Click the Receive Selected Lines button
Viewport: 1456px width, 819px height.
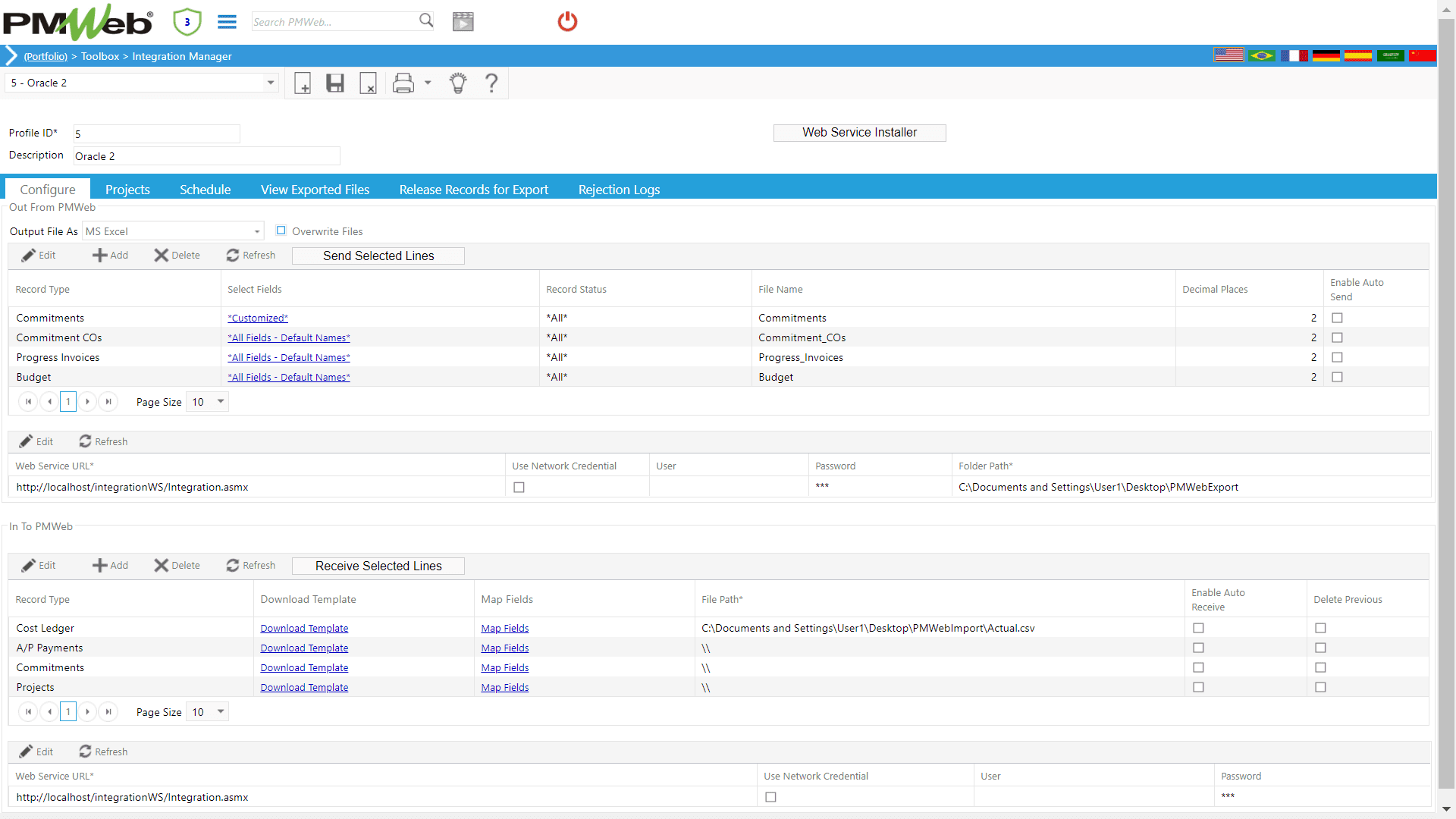tap(378, 566)
